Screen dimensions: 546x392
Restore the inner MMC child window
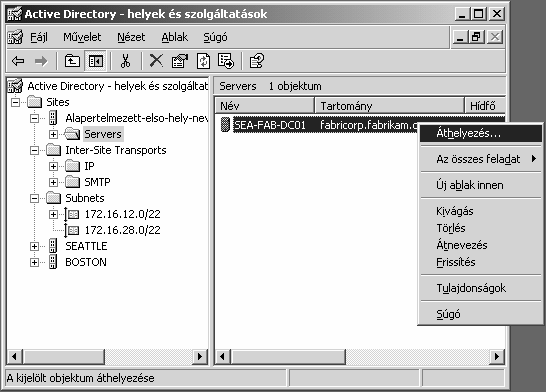[x=477, y=37]
